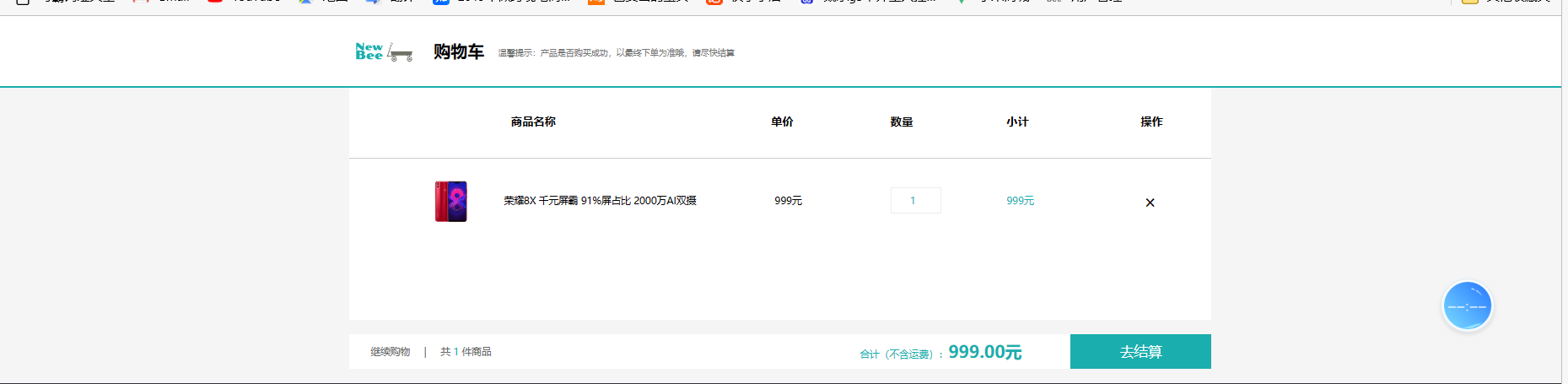This screenshot has width=1568, height=384.
Task: Click the 去结算 checkout button
Action: pos(1140,351)
